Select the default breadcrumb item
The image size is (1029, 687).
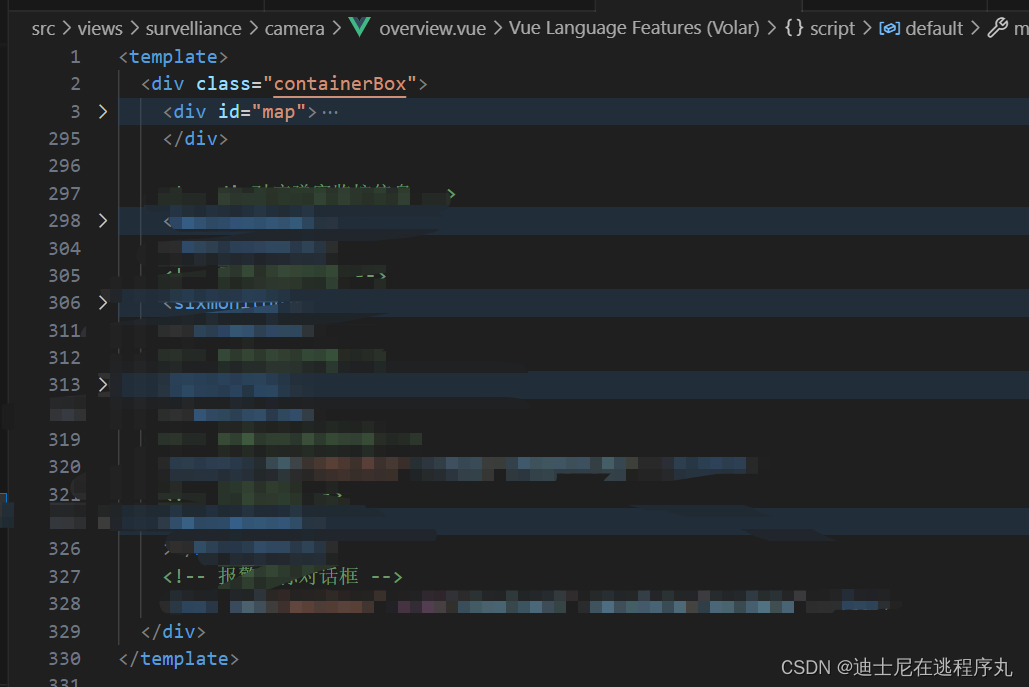point(934,29)
